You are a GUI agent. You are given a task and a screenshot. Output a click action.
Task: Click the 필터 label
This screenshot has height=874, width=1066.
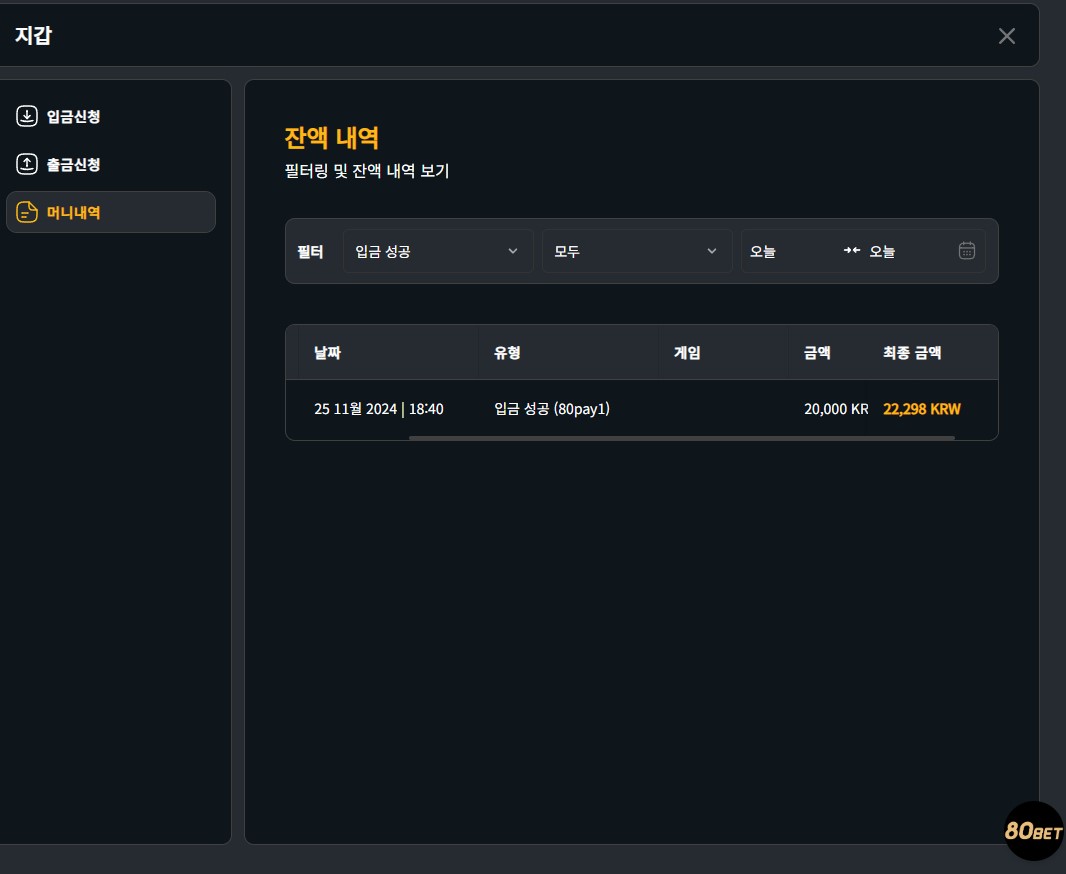click(310, 252)
